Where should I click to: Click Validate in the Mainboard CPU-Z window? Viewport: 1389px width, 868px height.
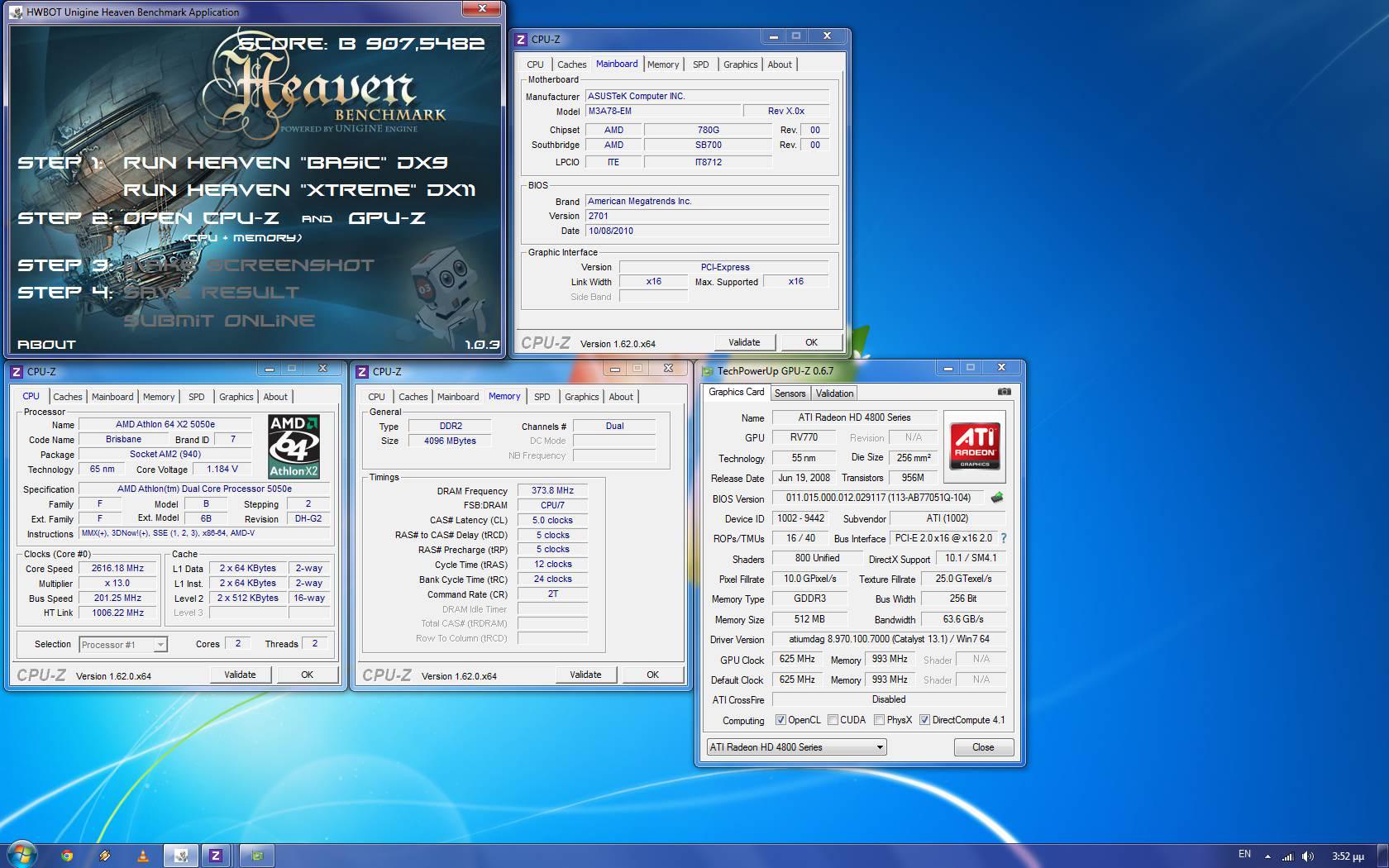744,342
